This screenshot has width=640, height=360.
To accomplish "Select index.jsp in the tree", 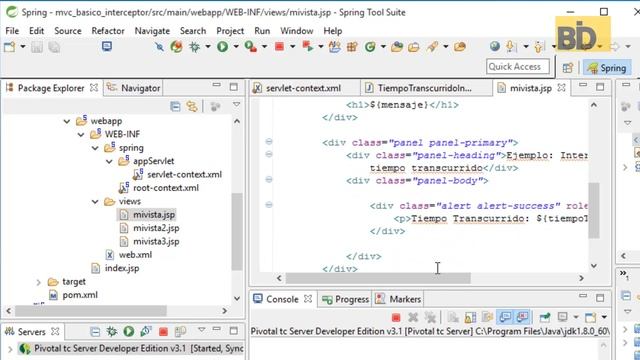I will (x=115, y=268).
